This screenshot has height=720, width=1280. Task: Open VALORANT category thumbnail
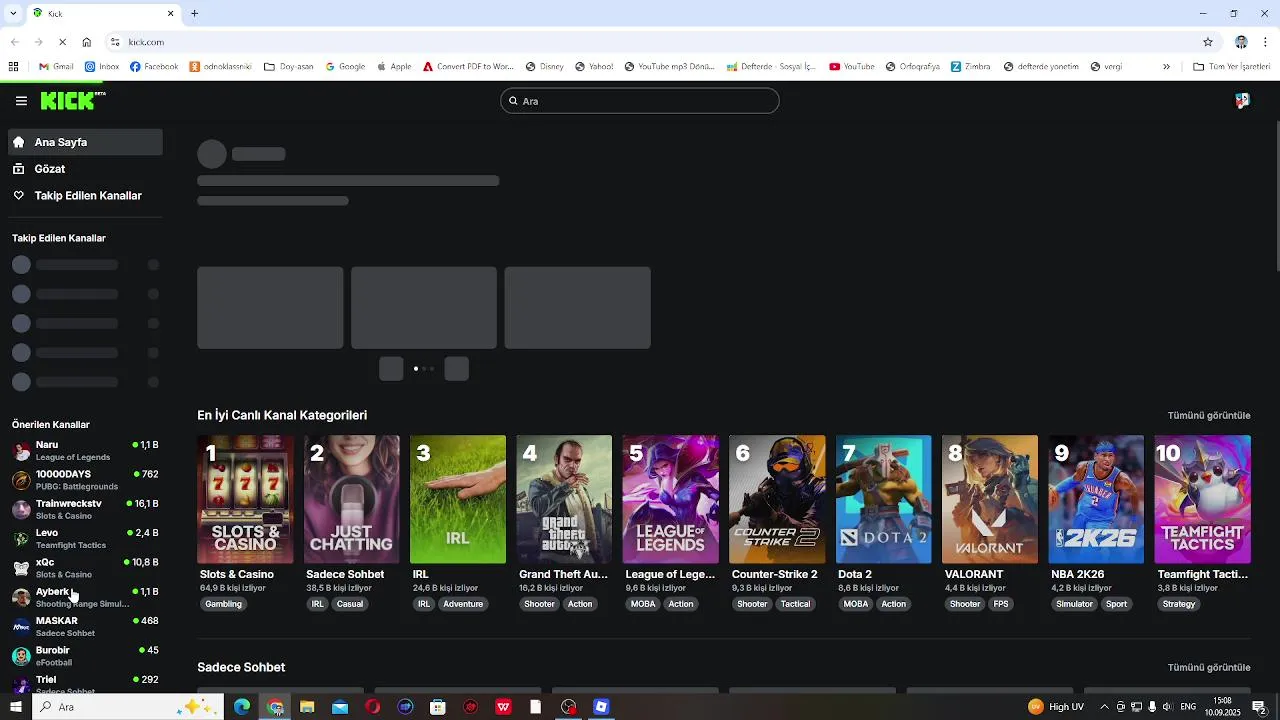pyautogui.click(x=990, y=499)
